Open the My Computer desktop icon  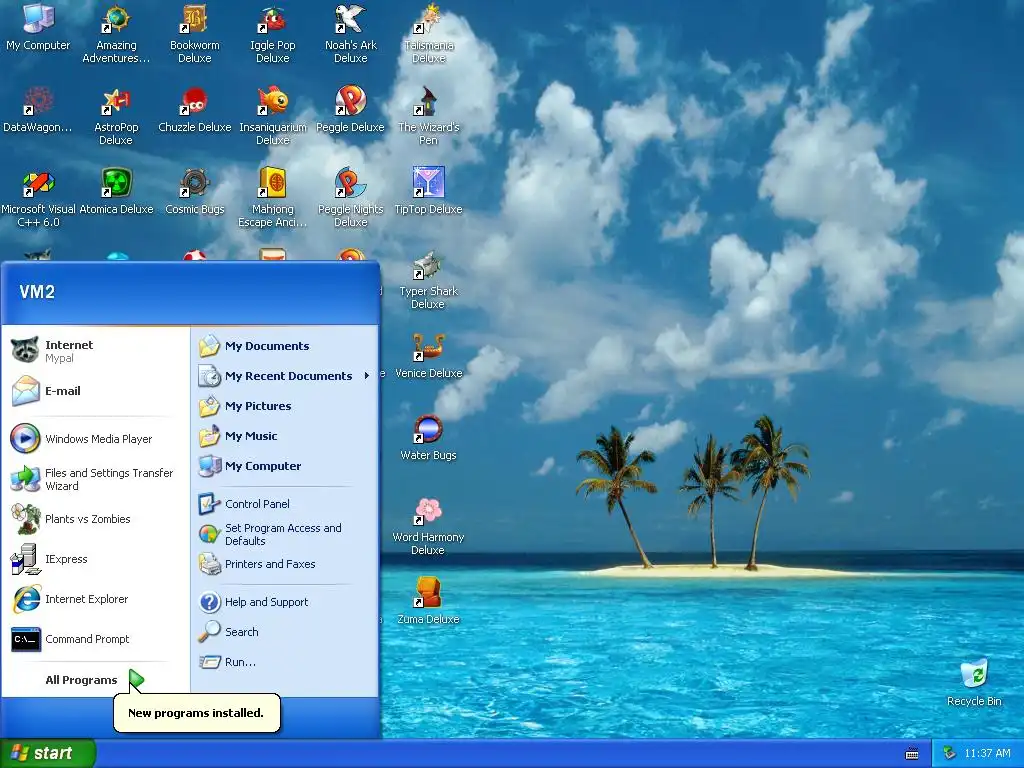coord(38,27)
